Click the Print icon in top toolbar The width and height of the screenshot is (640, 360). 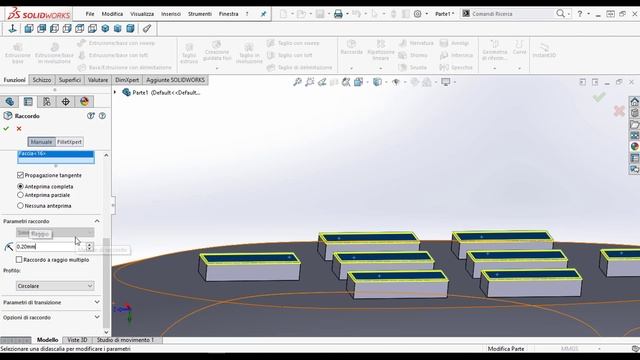[x=338, y=14]
